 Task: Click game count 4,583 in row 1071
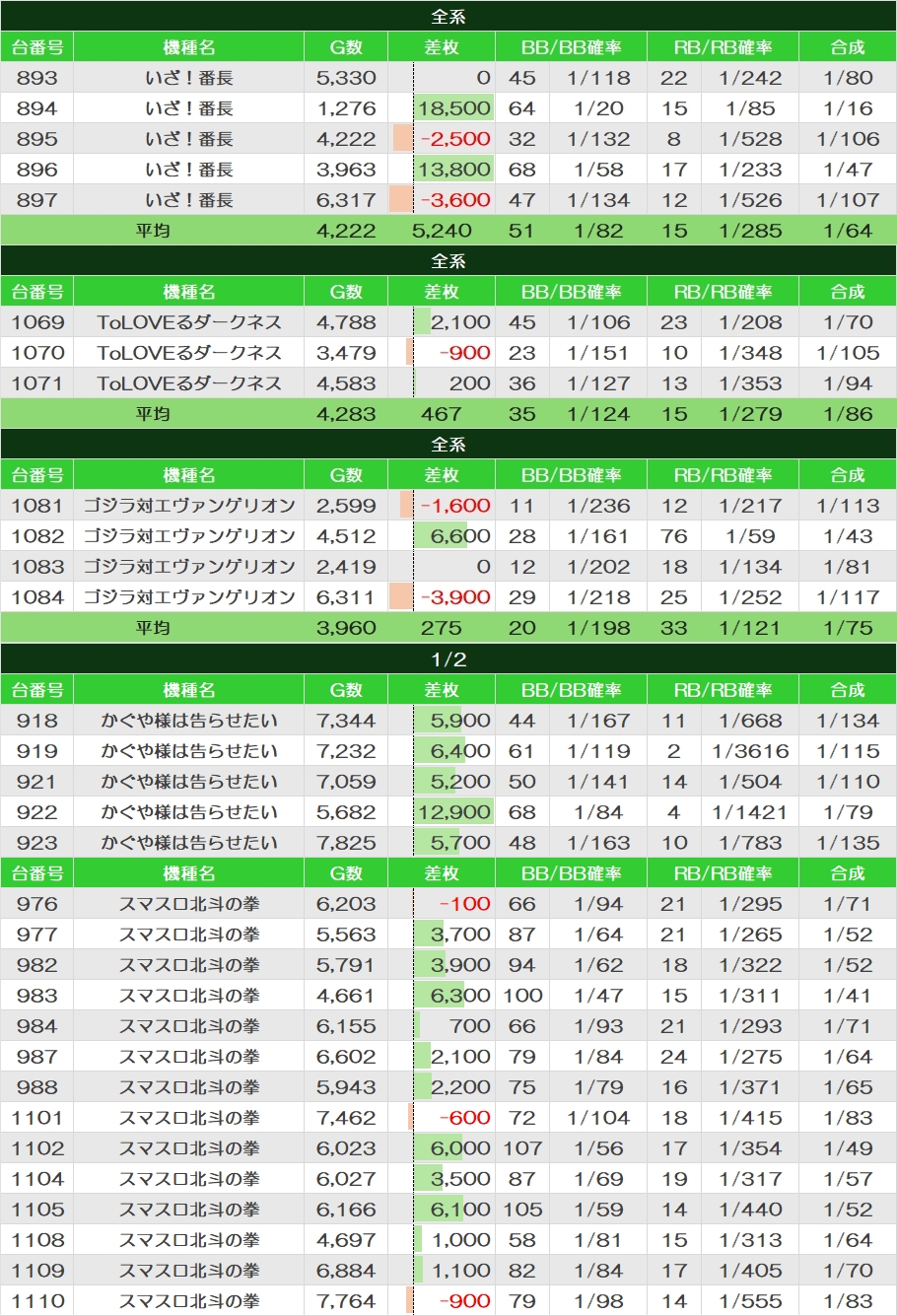(346, 383)
